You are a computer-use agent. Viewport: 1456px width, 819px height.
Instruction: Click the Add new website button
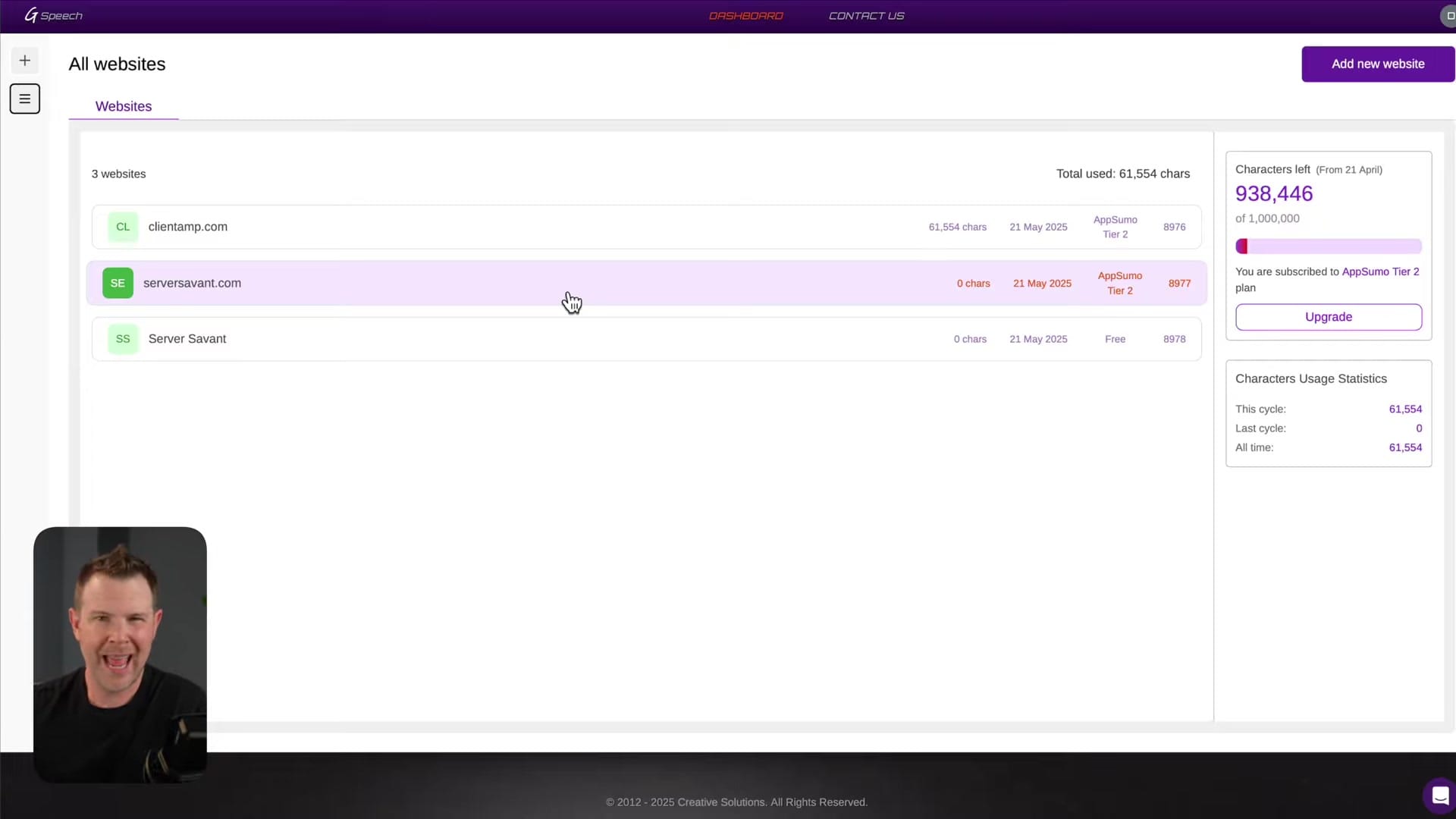click(x=1378, y=64)
